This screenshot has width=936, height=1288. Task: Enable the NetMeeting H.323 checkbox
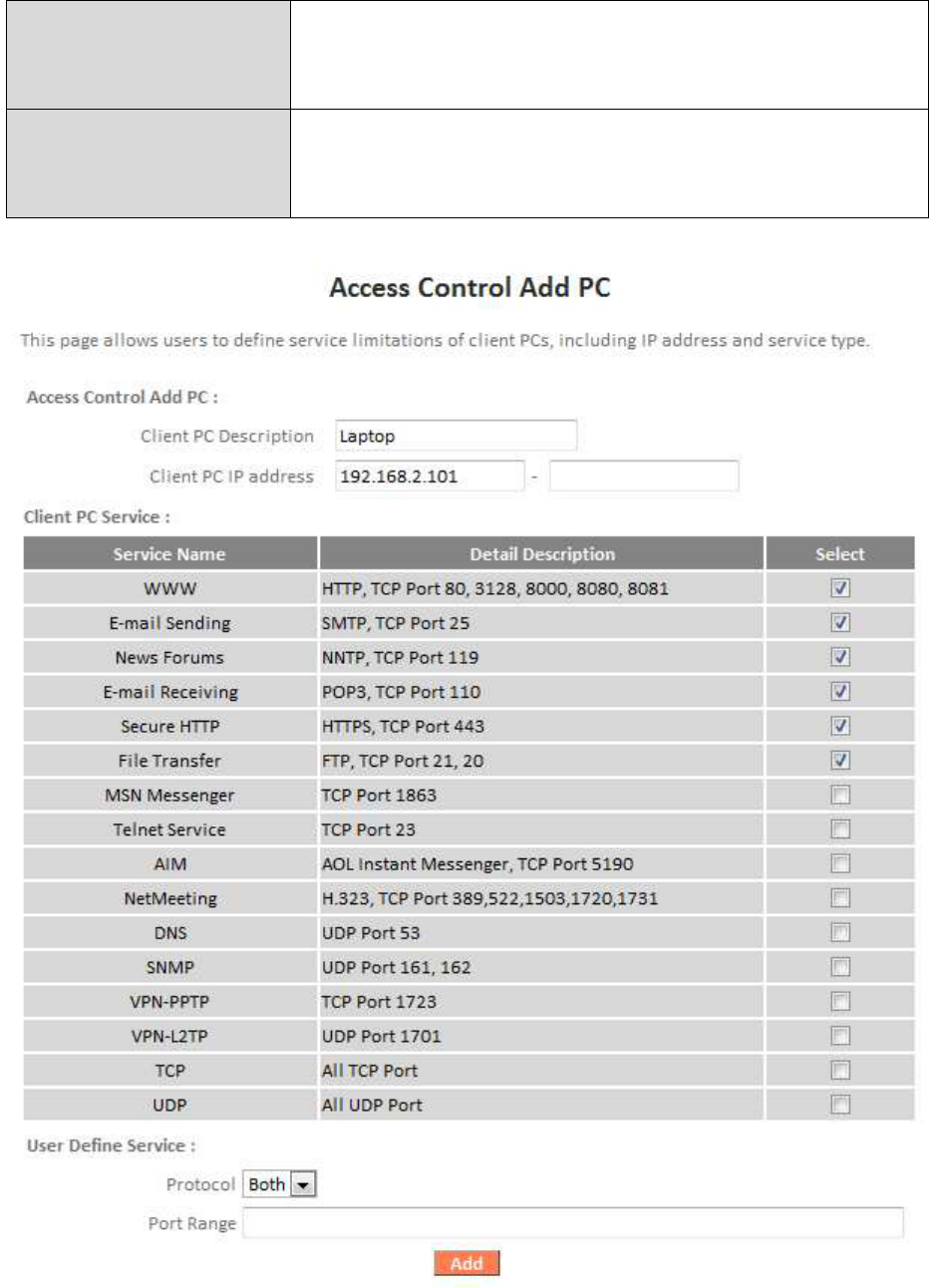(x=840, y=898)
